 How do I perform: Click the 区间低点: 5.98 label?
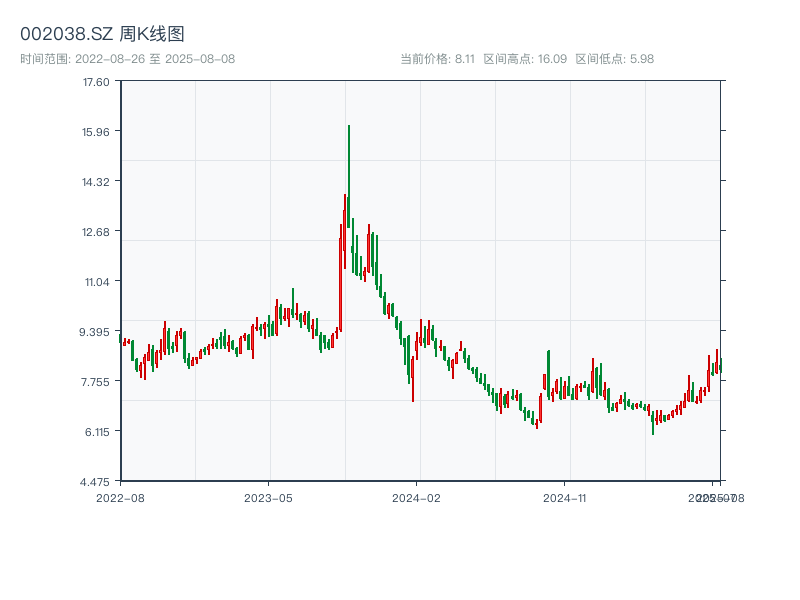[x=615, y=59]
